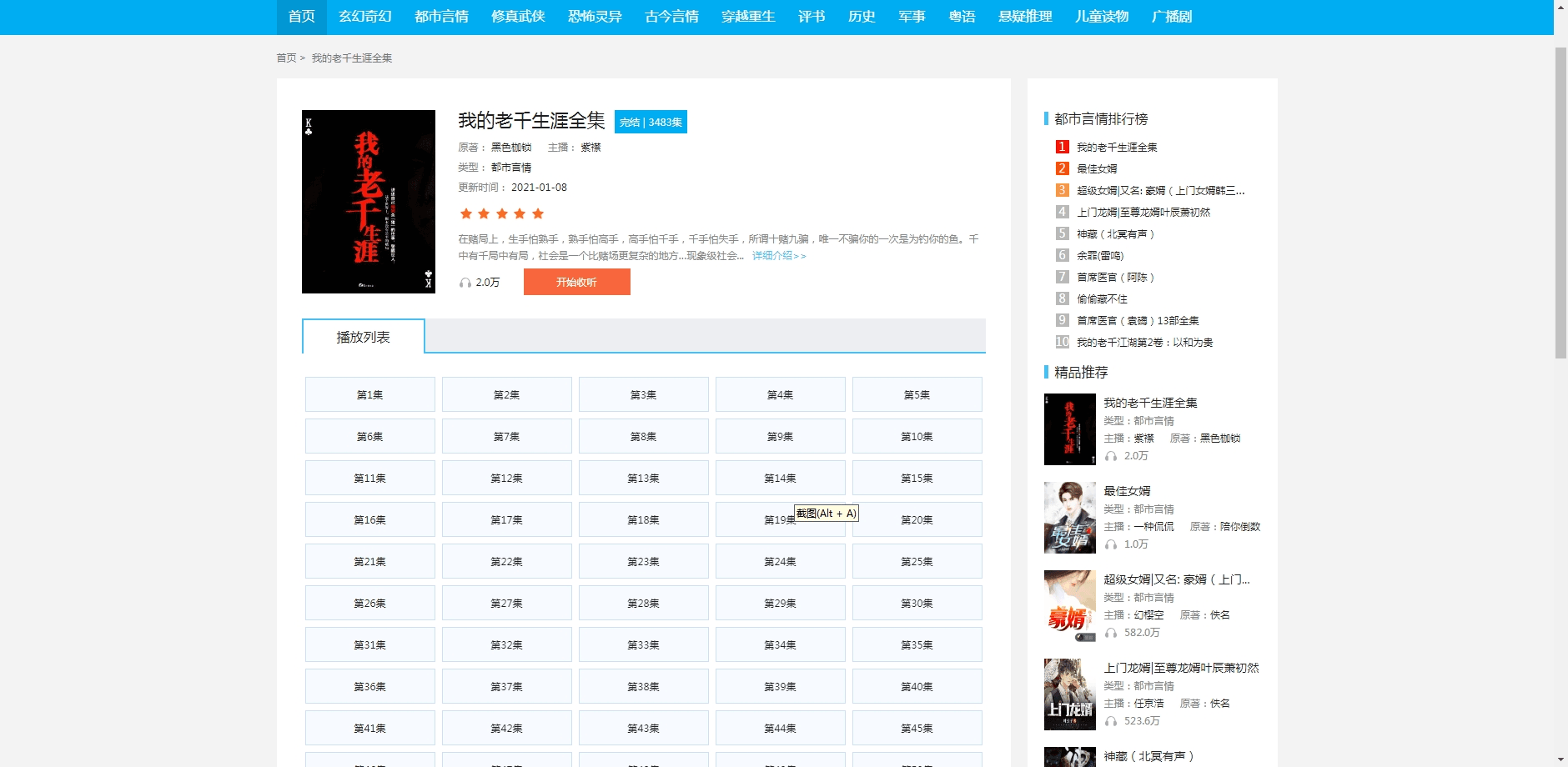Click the first rating star
This screenshot has height=767, width=1568.
click(466, 213)
